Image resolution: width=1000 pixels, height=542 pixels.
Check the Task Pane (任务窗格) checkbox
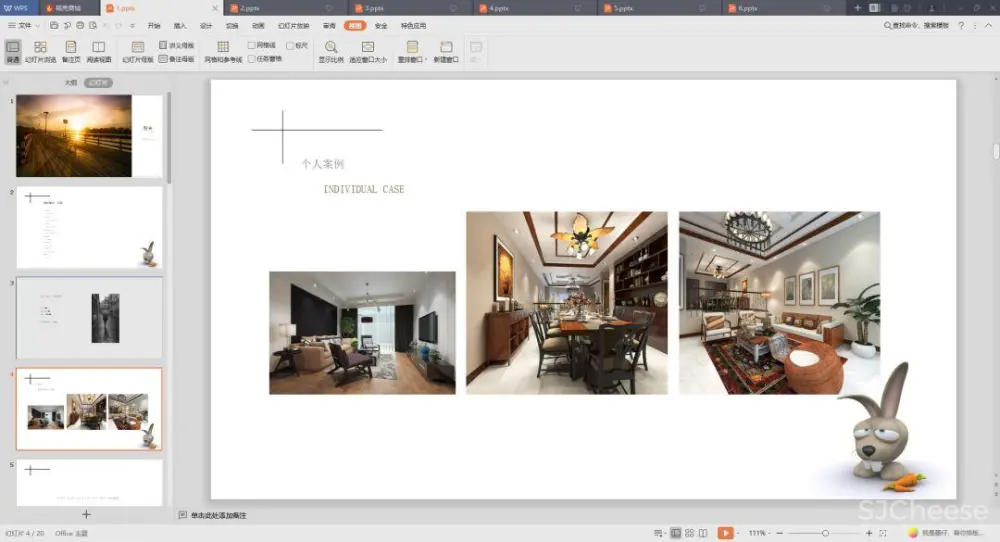[x=252, y=59]
